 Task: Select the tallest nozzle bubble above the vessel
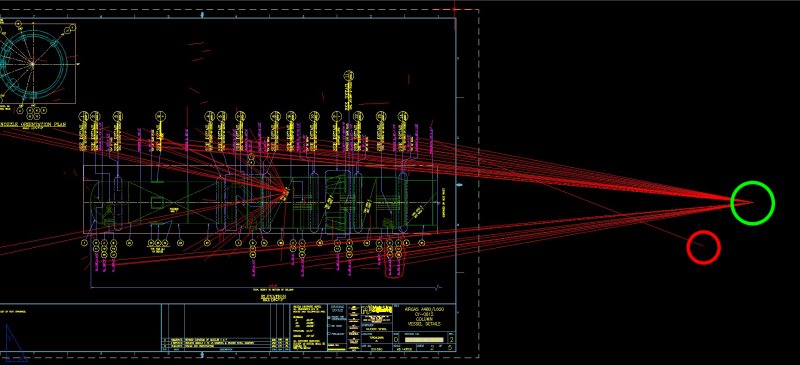pyautogui.click(x=349, y=76)
